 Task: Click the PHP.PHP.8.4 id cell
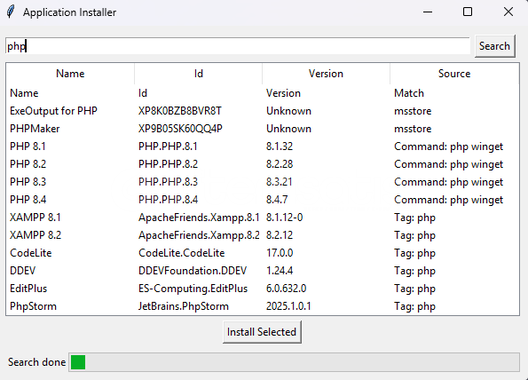168,200
